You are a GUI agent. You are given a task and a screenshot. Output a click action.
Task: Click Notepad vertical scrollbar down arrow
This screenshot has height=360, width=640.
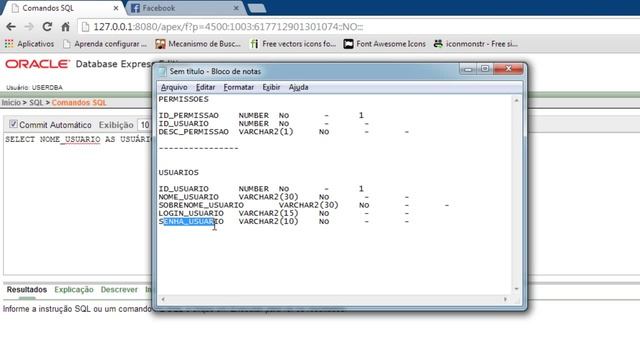[x=516, y=289]
